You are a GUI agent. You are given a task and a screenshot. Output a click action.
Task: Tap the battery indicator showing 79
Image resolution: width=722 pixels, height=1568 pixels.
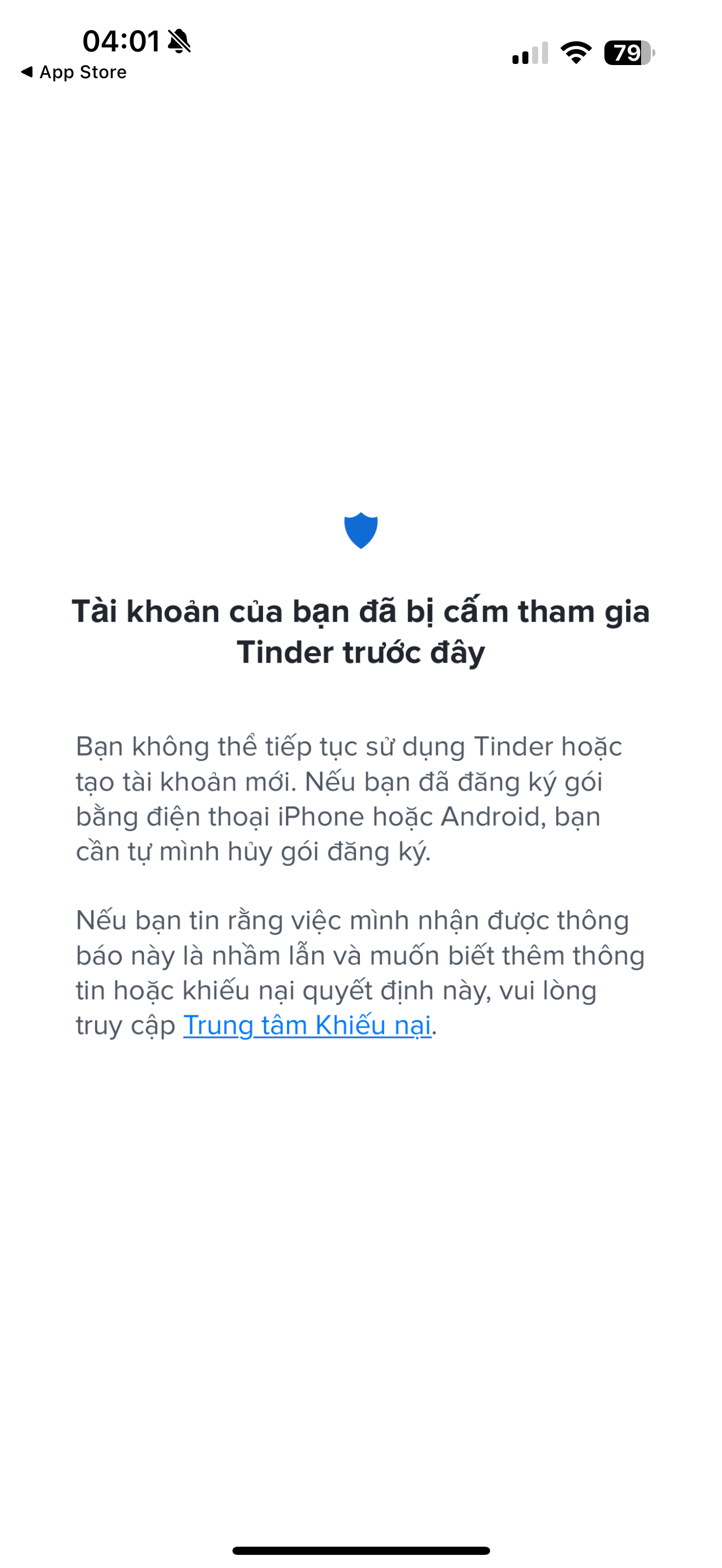coord(630,53)
